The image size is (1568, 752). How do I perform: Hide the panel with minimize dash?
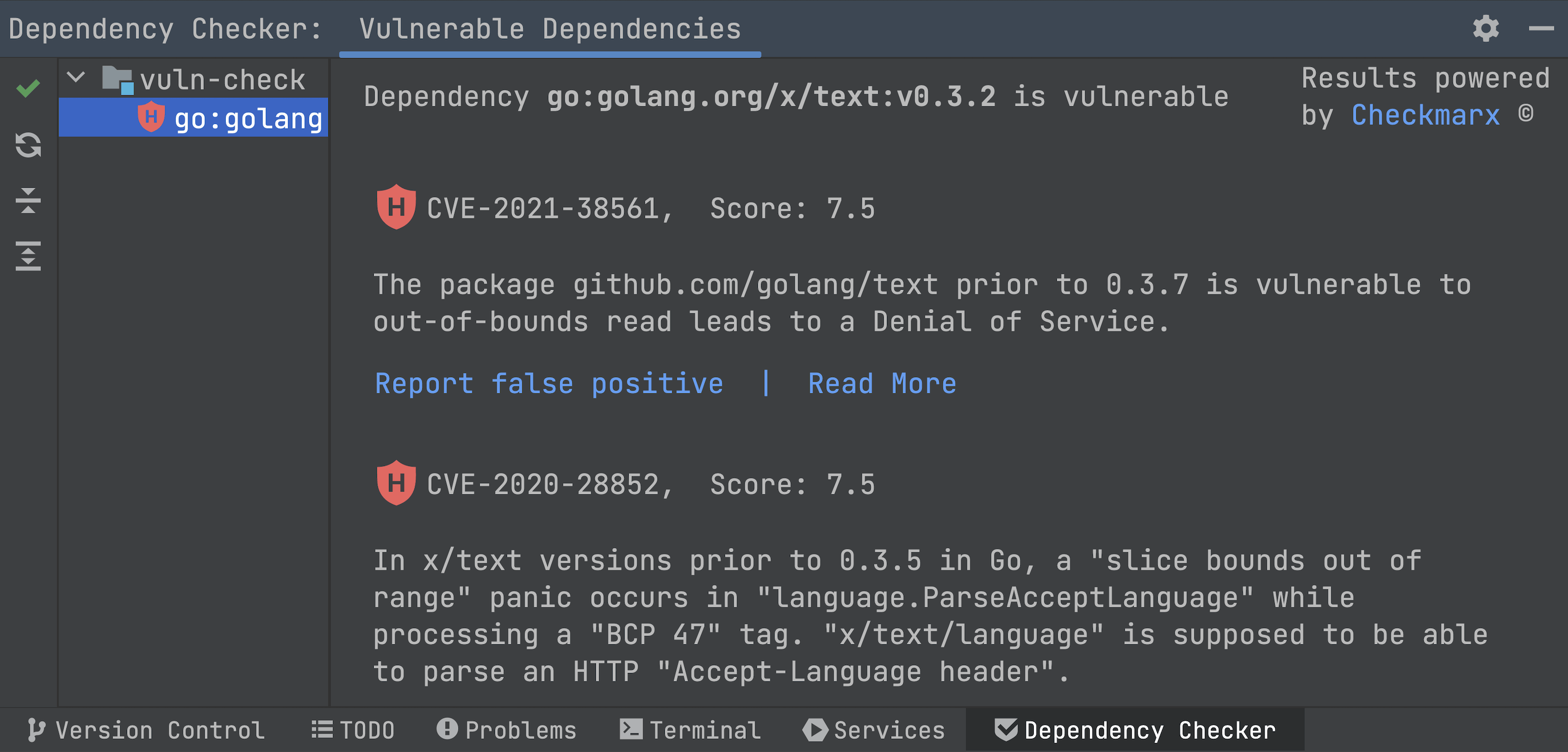[x=1541, y=29]
